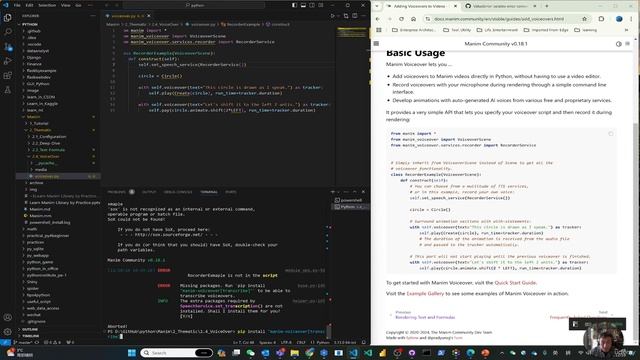Open the Manage gear in the activity bar
This screenshot has height=360, width=640.
pyautogui.click(x=7, y=331)
